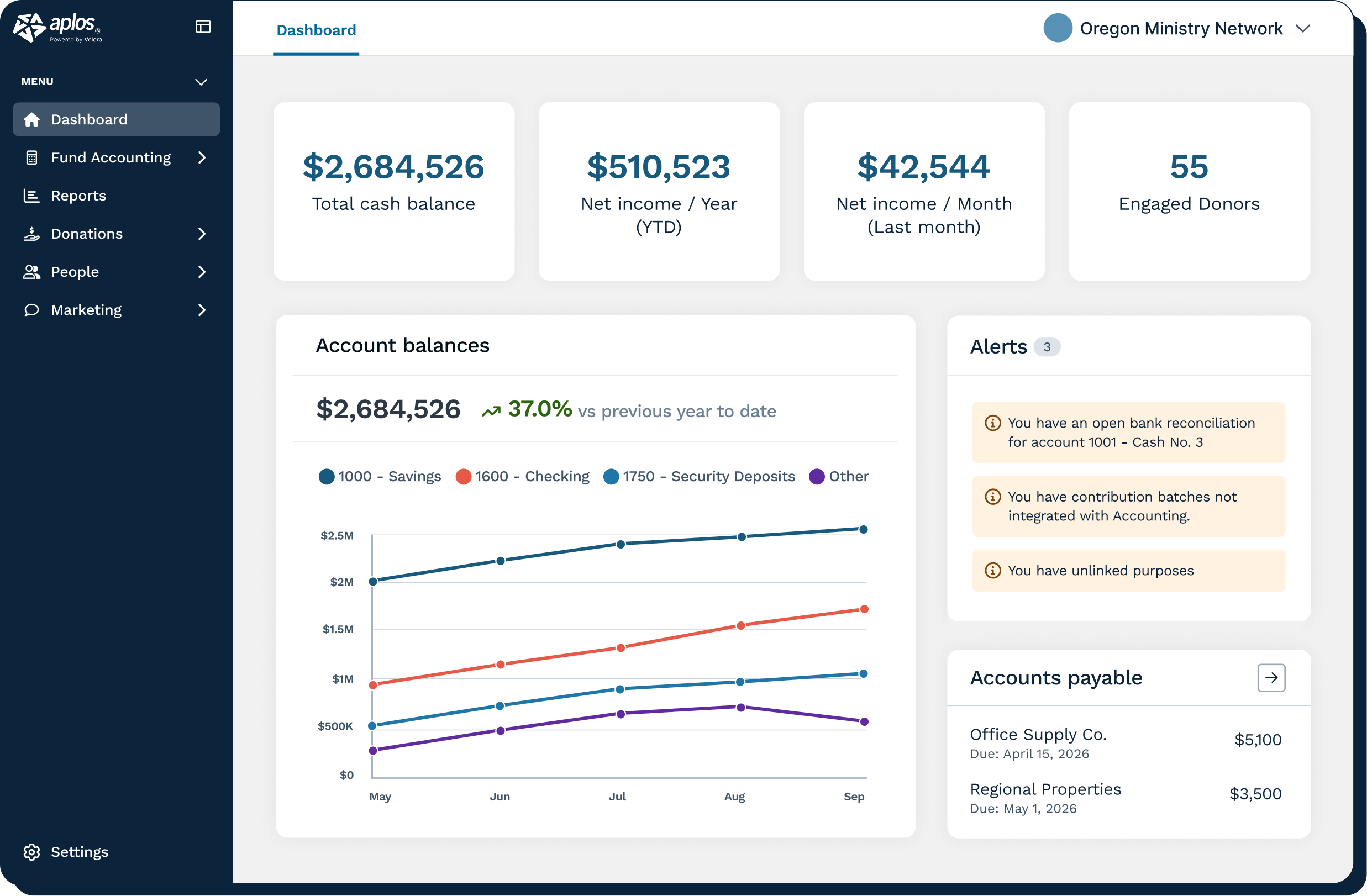This screenshot has width=1367, height=896.
Task: Click the Sep data point on Savings line
Action: 863,530
